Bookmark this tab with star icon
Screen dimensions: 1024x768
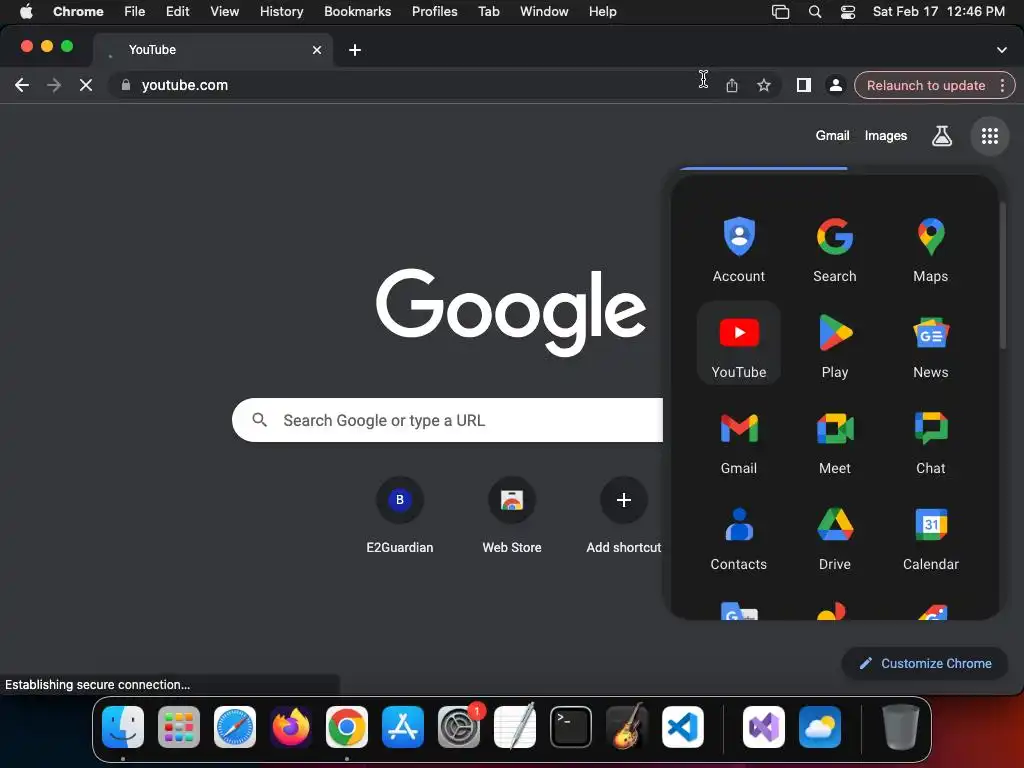(763, 85)
